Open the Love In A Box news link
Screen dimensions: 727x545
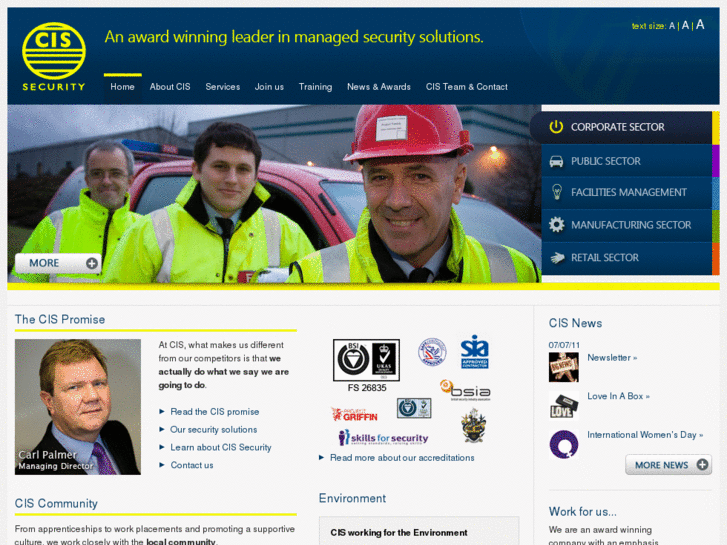click(x=619, y=396)
